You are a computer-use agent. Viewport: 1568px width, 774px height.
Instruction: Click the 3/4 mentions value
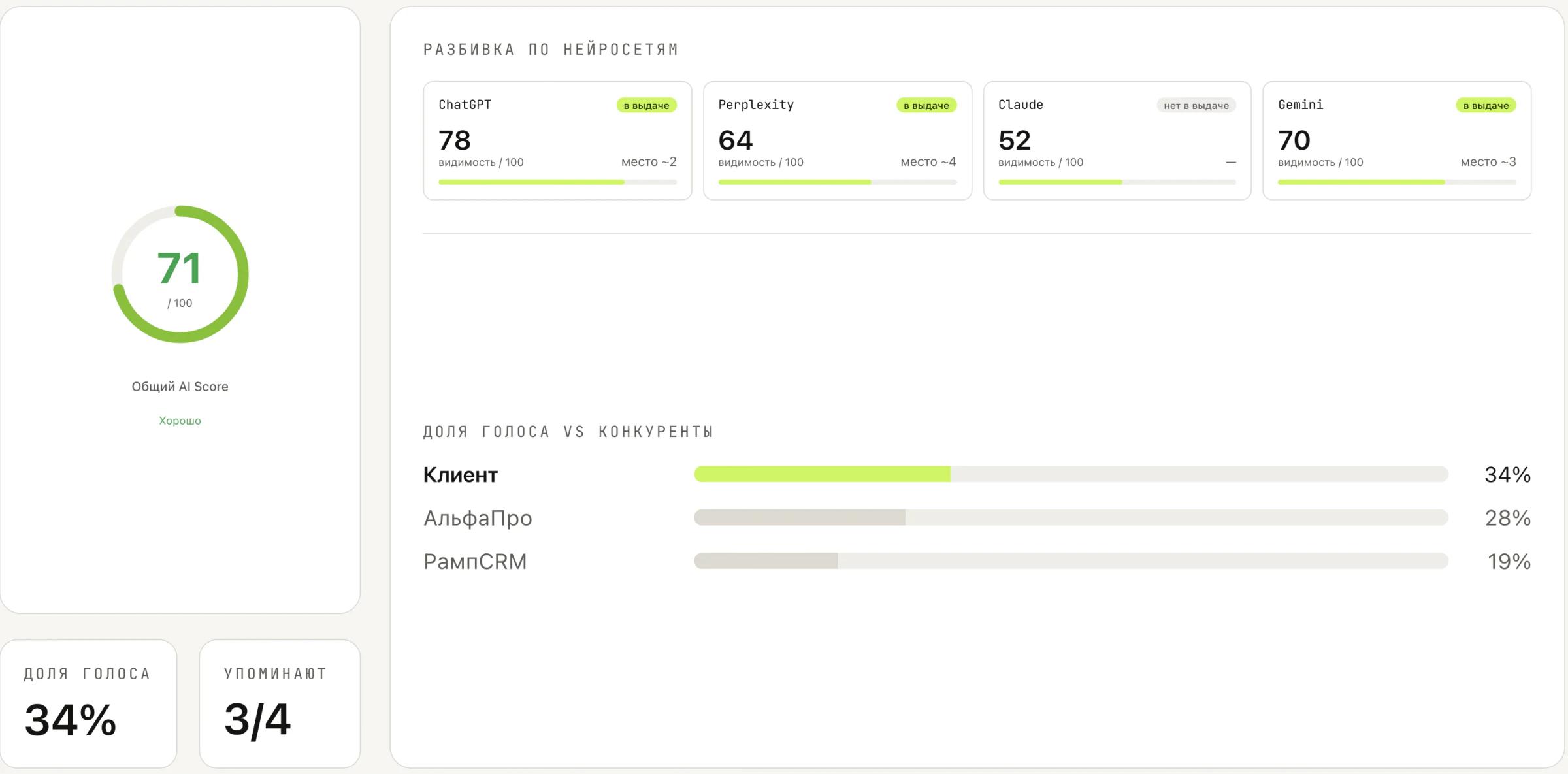tap(257, 720)
